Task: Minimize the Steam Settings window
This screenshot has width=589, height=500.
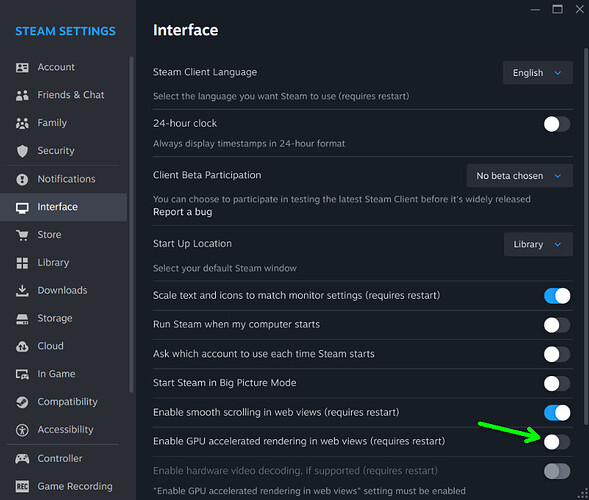Action: [x=535, y=9]
